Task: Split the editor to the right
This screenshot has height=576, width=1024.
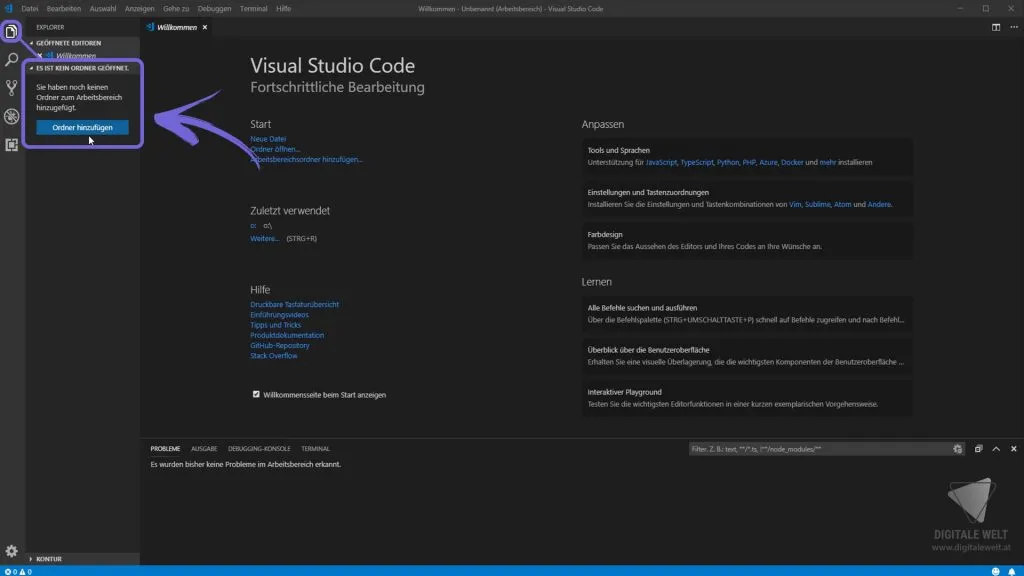Action: [x=996, y=27]
